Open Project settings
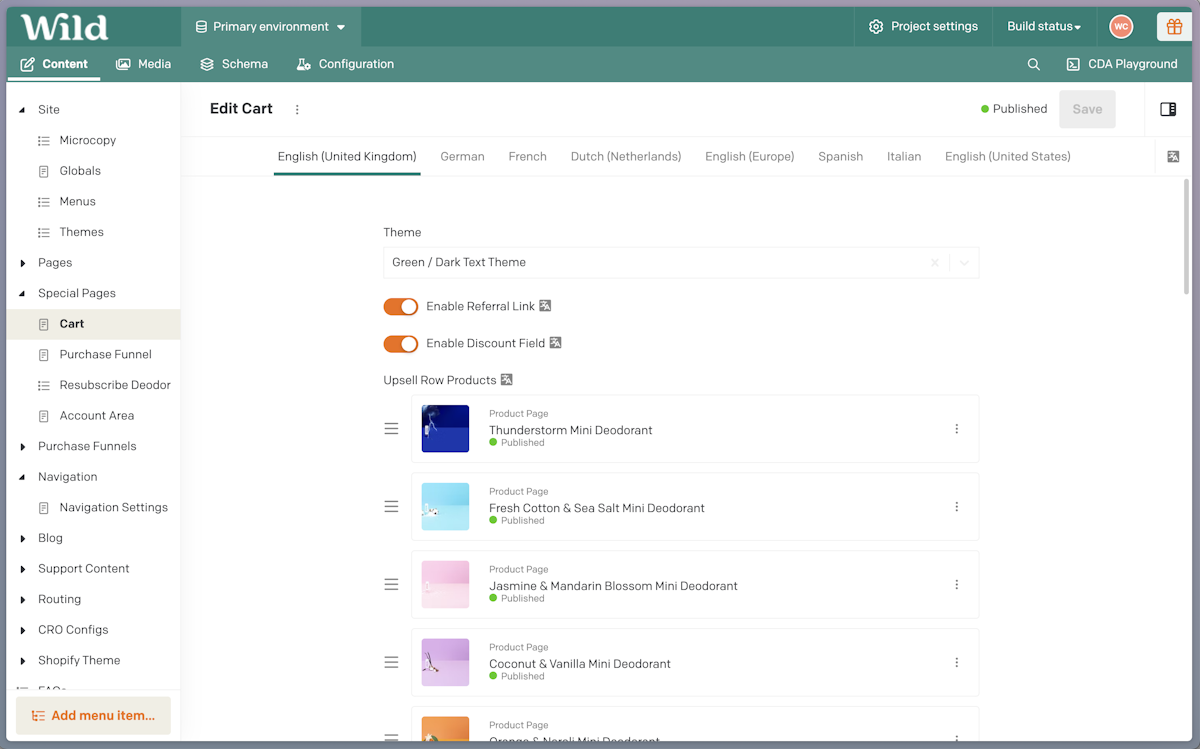Screen dimensions: 1200x749 click(x=923, y=27)
